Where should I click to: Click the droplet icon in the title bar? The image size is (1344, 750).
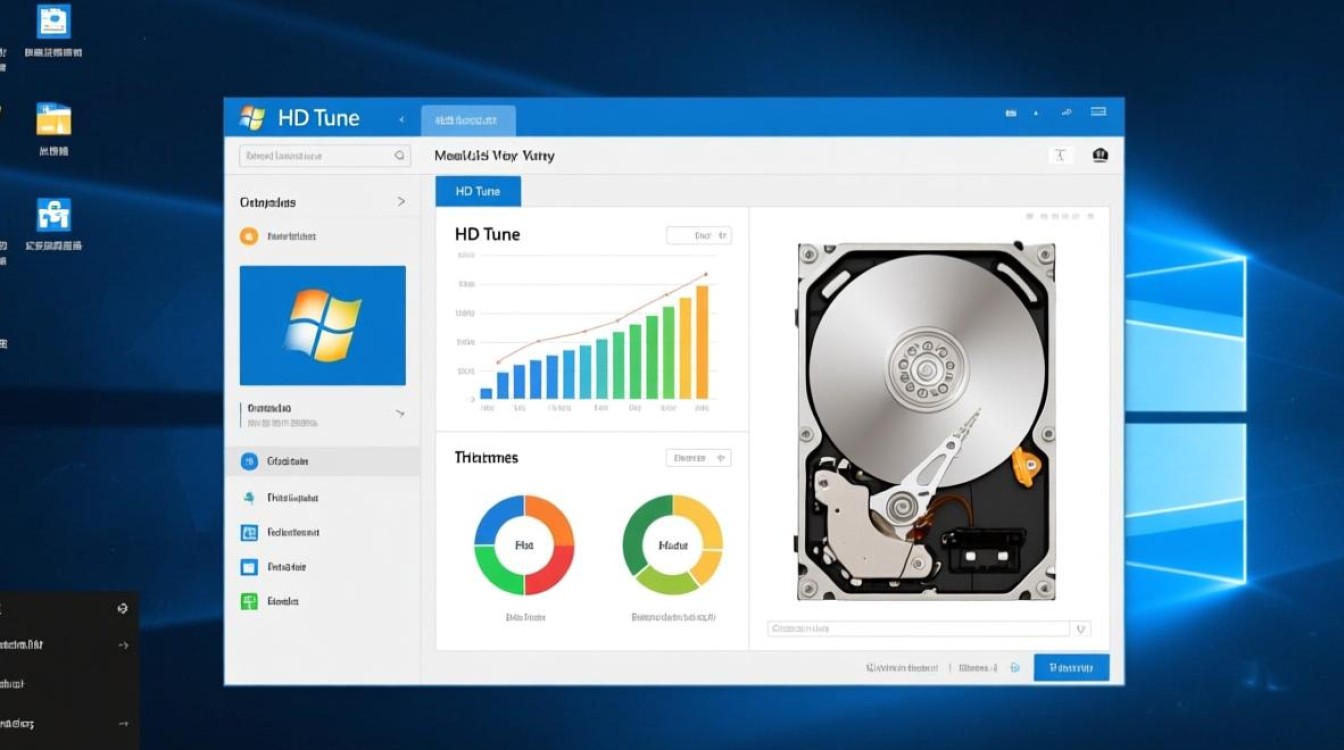click(1038, 113)
